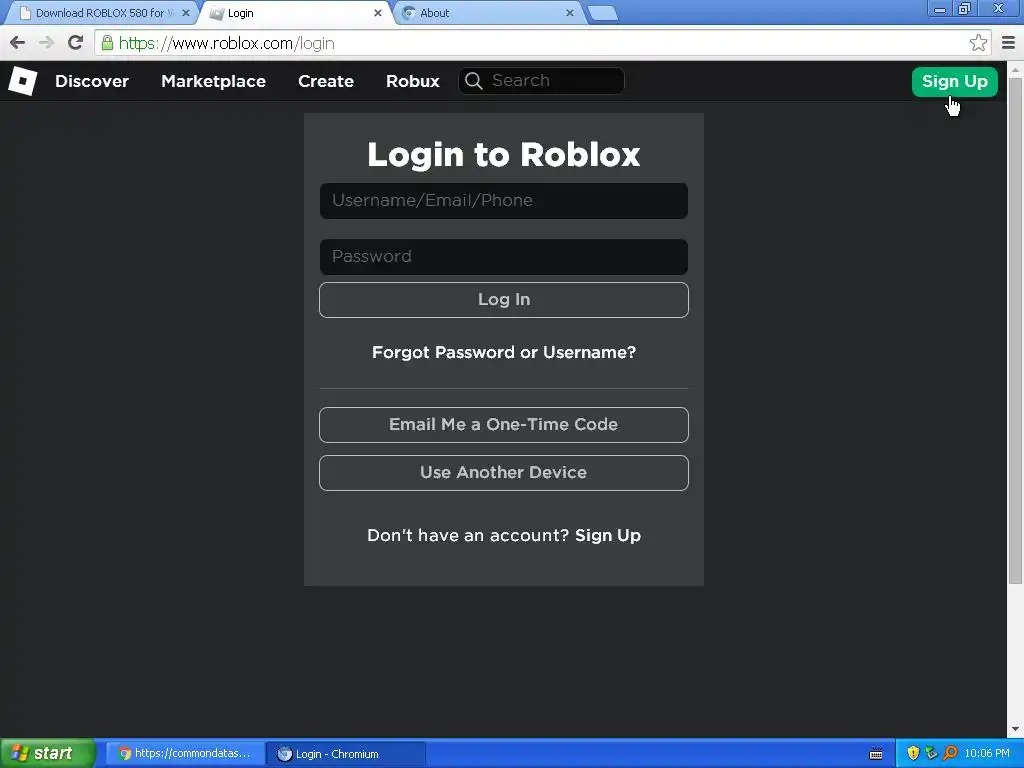Open the Chromium hamburger menu
This screenshot has height=768, width=1024.
tap(1008, 43)
